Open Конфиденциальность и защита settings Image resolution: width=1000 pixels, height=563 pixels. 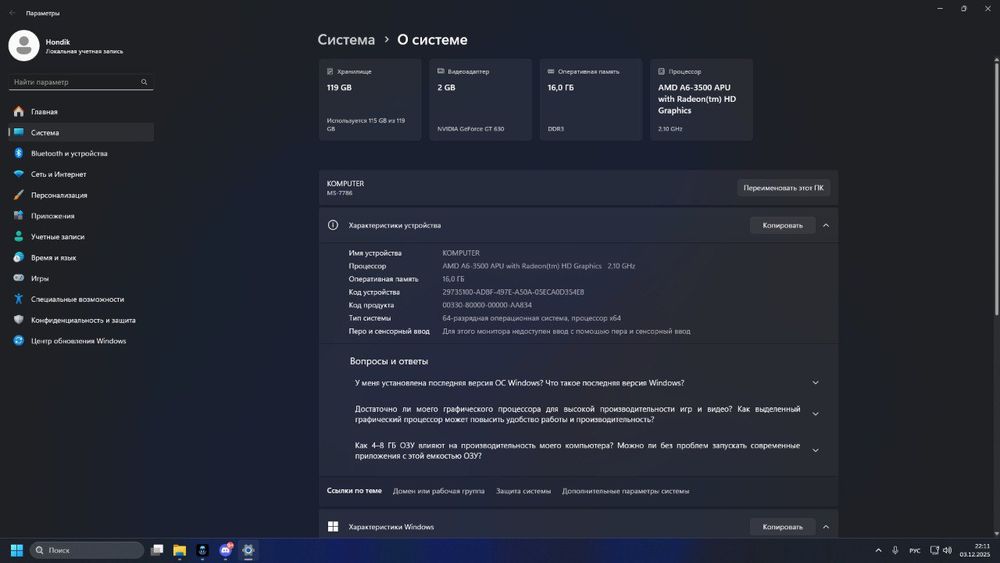pos(81,320)
